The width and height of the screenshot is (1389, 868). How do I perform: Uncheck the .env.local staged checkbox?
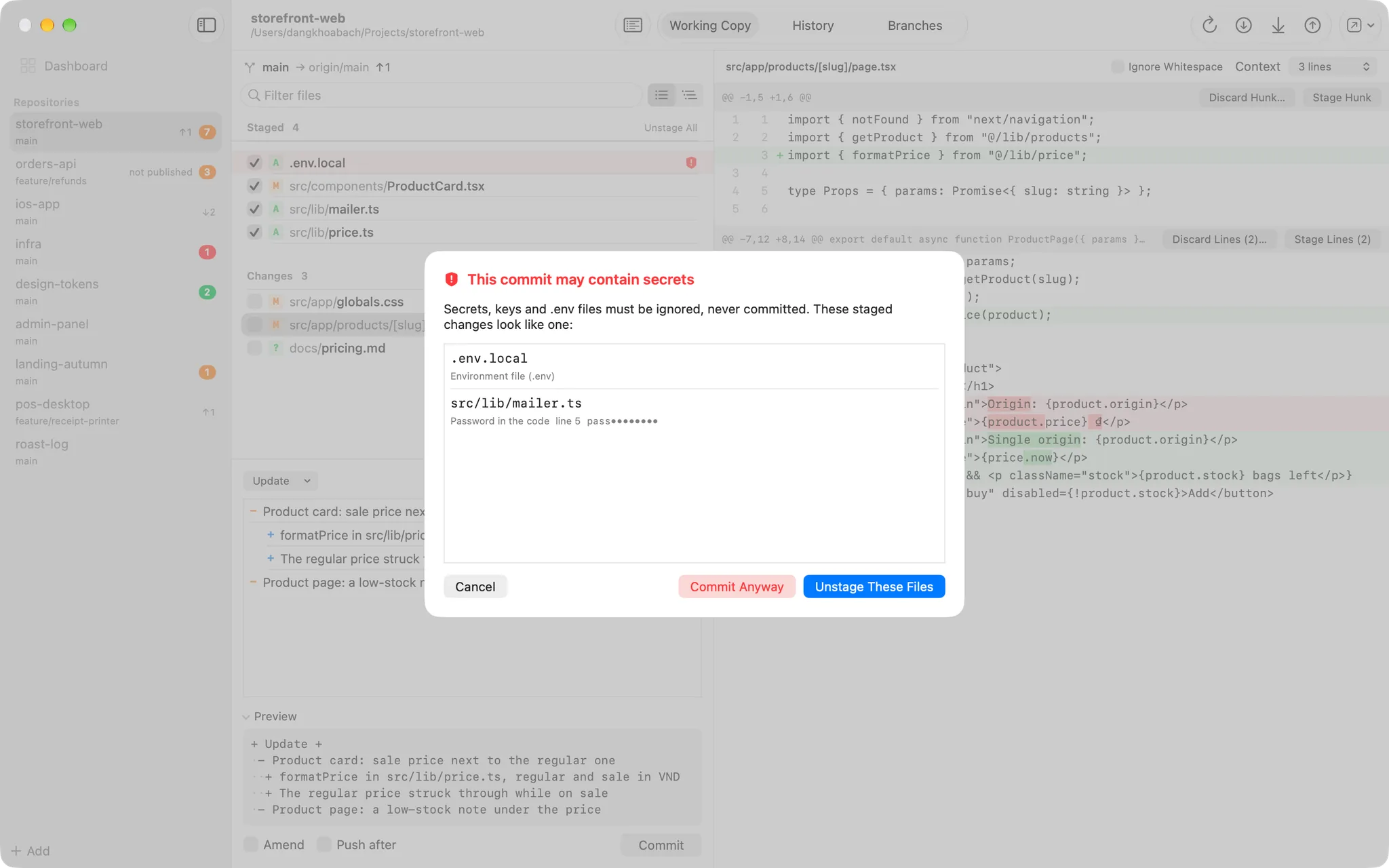click(x=254, y=163)
